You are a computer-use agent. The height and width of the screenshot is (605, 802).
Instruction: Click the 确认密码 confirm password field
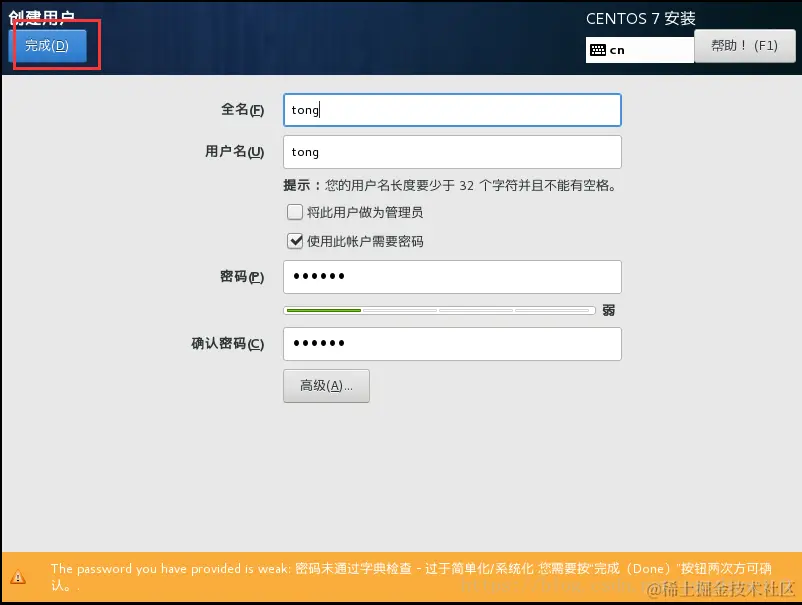click(452, 343)
